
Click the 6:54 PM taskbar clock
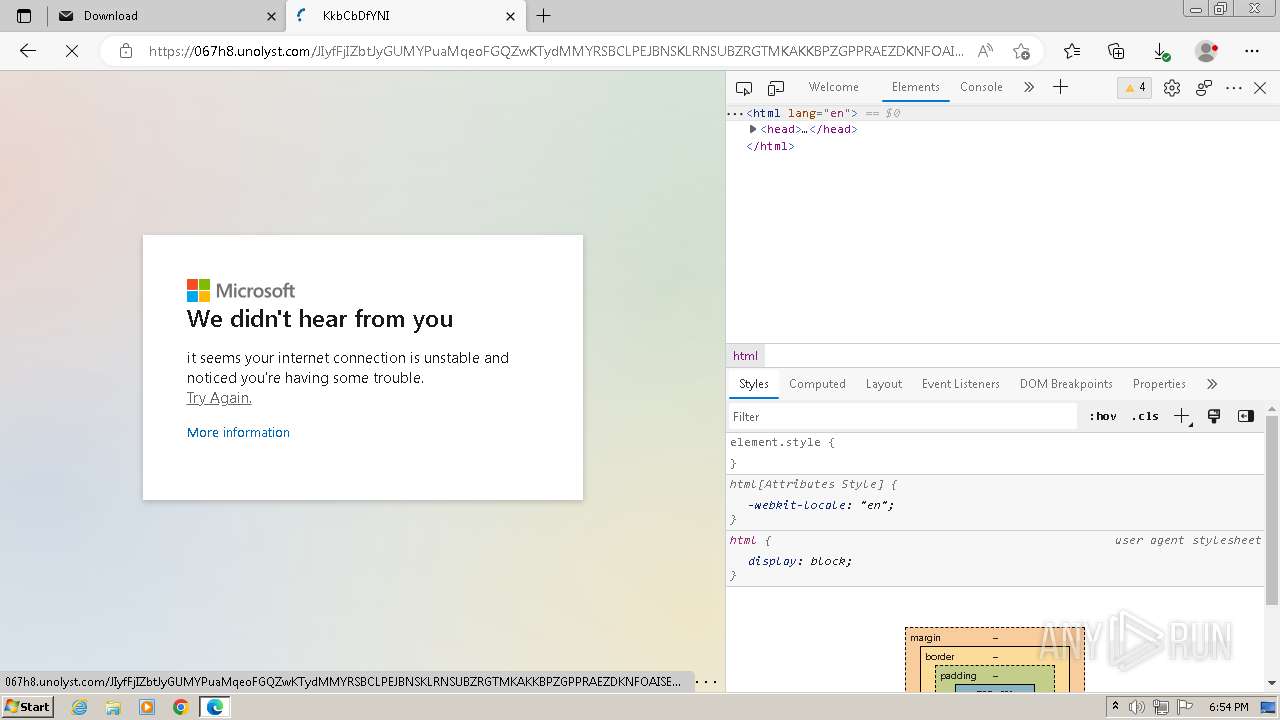[1229, 707]
